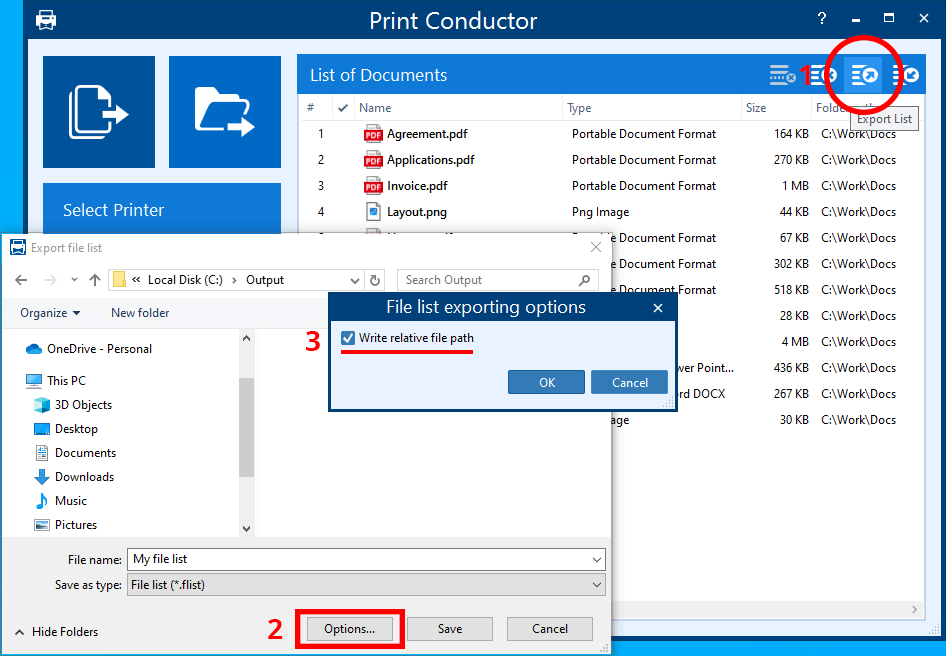946x656 pixels.
Task: Select Downloads in the navigation tree
Action: 84,477
